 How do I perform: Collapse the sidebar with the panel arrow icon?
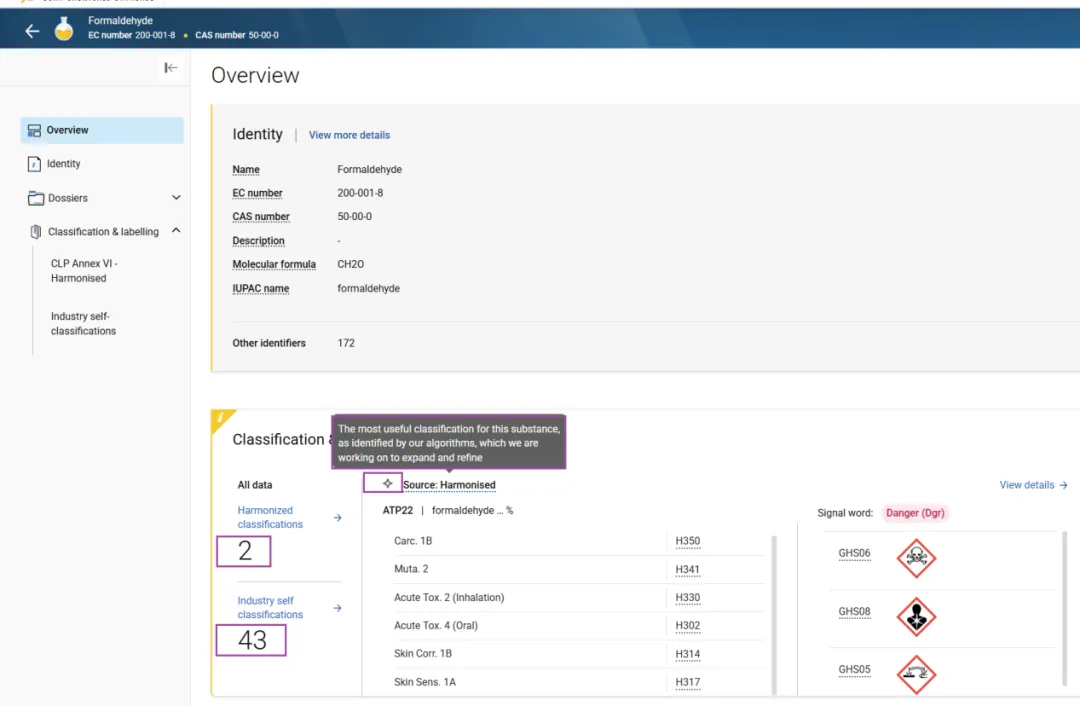tap(171, 68)
